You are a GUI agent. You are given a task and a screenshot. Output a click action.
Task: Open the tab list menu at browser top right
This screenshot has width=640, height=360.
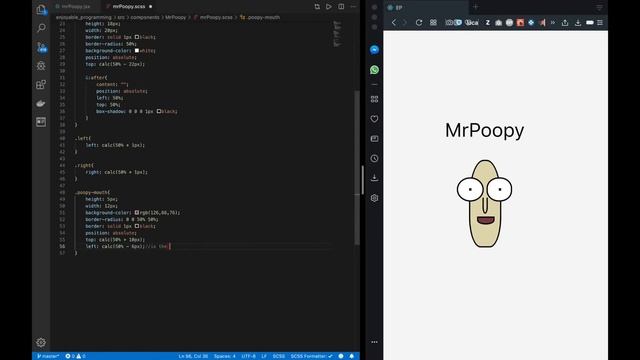[x=600, y=7]
